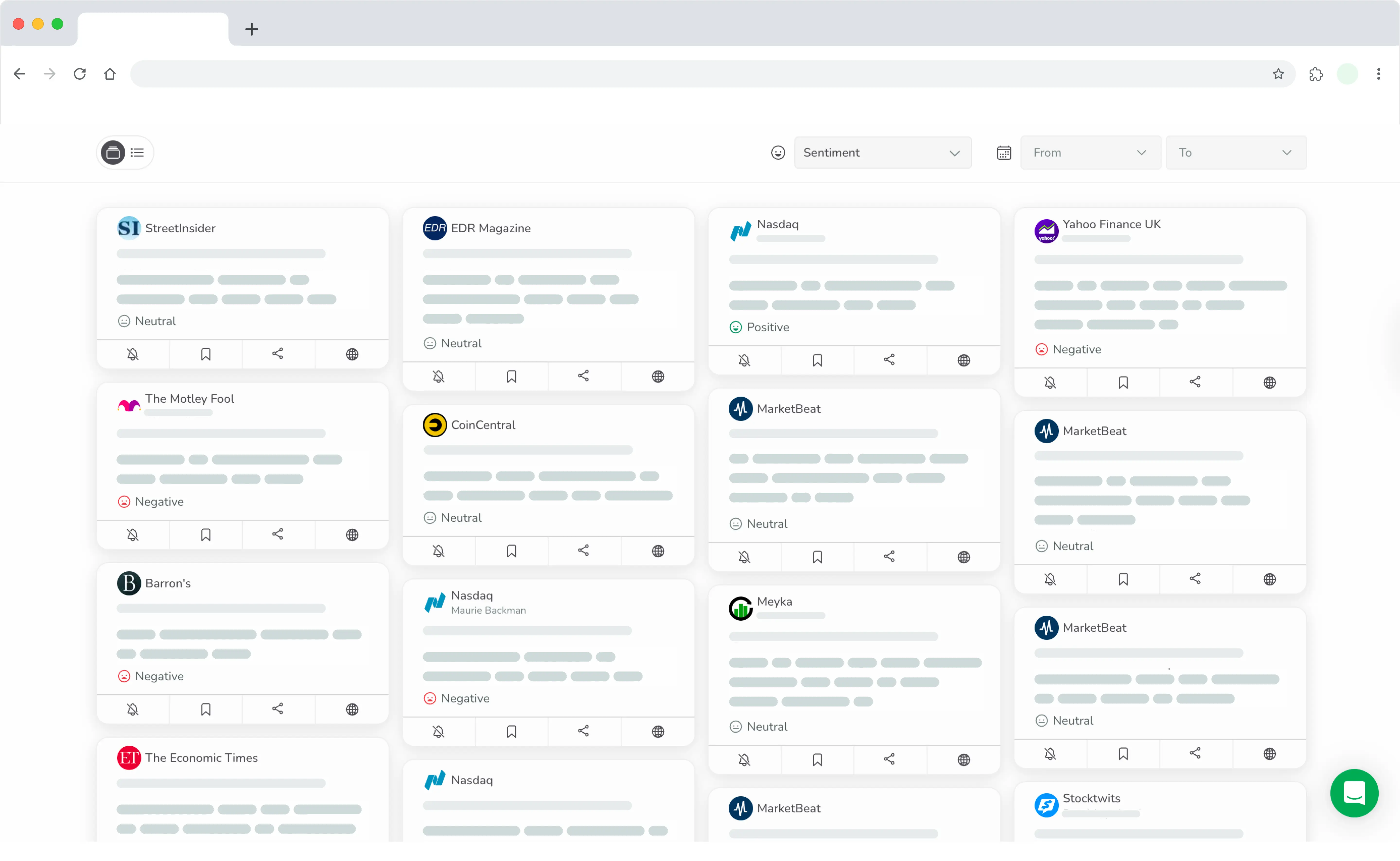This screenshot has width=1400, height=861.
Task: Share the Nasdaq article marked Positive
Action: tap(889, 360)
